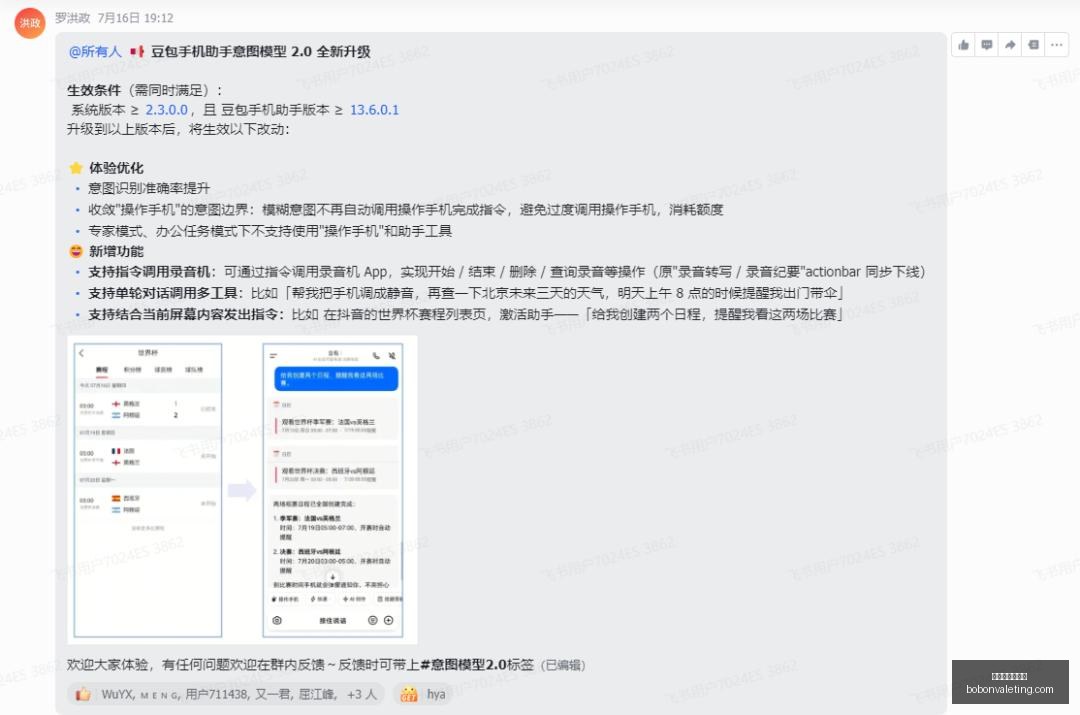The image size is (1080, 715).
Task: Click the +3 人 reactor count
Action: point(362,694)
